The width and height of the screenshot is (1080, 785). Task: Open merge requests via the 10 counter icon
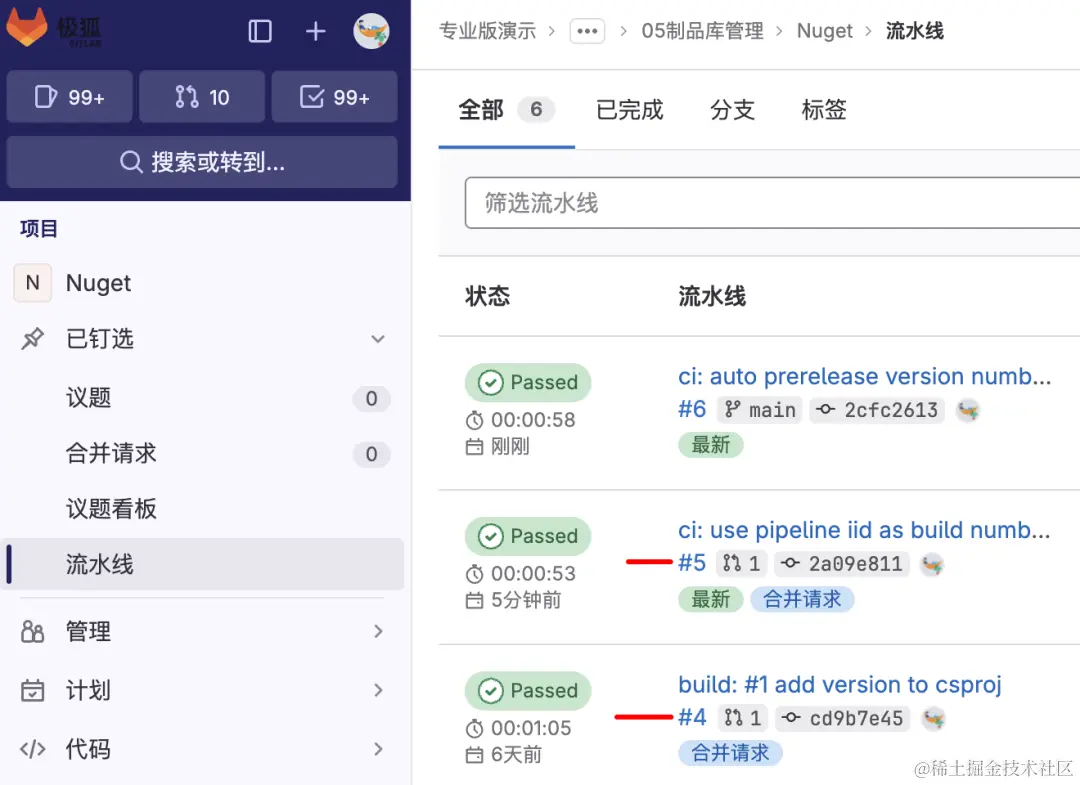[201, 96]
